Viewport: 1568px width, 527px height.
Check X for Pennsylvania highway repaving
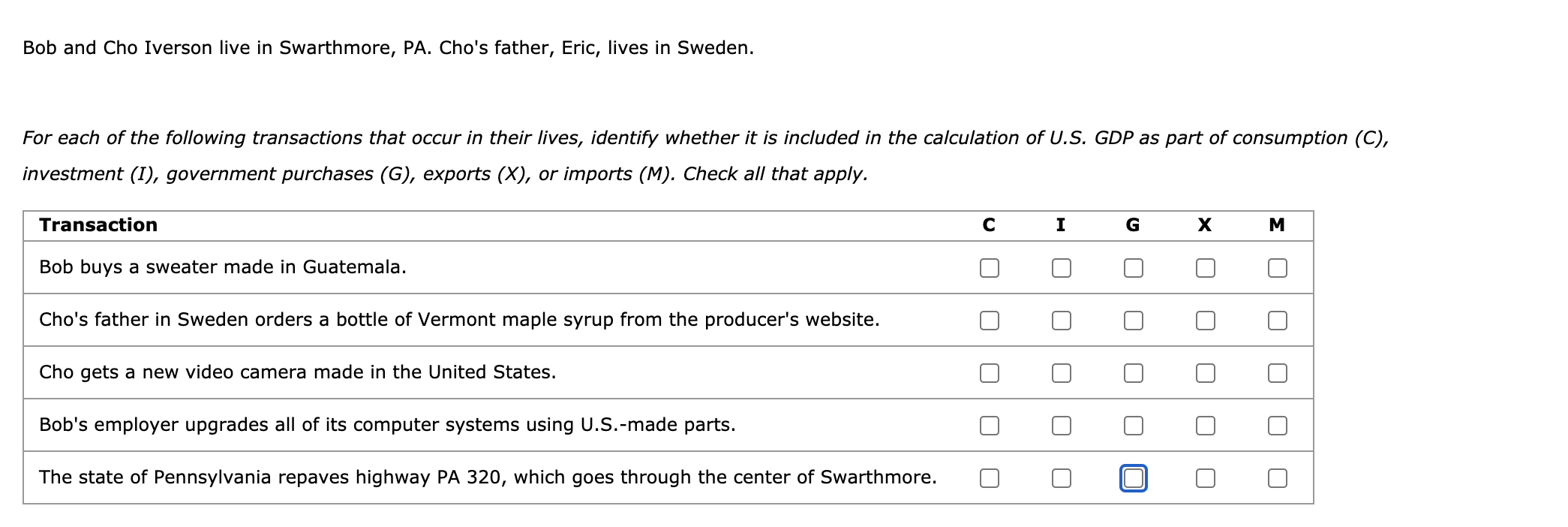tap(1205, 478)
